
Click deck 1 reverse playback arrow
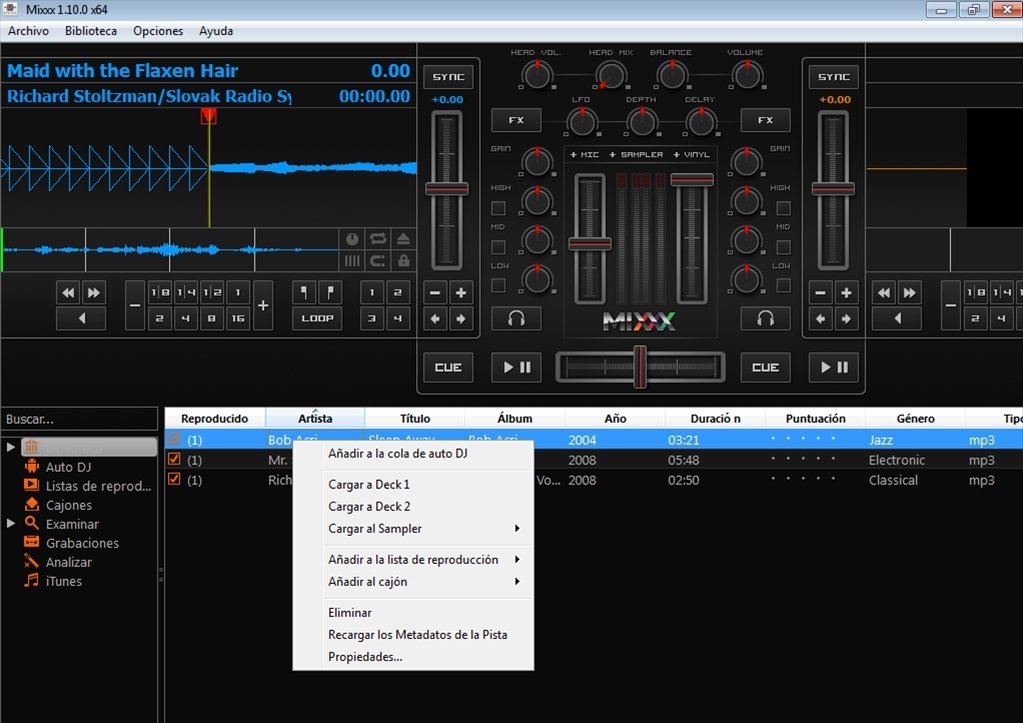82,318
